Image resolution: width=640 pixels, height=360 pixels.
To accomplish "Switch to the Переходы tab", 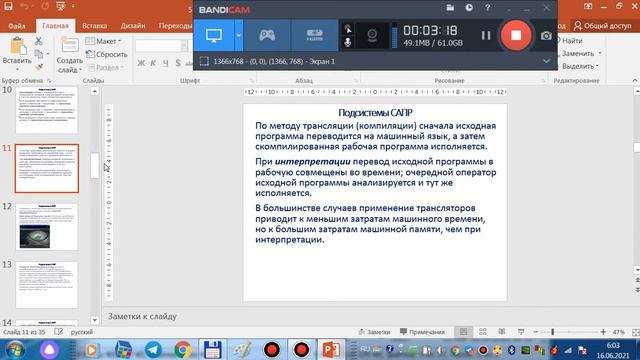I will pos(175,26).
